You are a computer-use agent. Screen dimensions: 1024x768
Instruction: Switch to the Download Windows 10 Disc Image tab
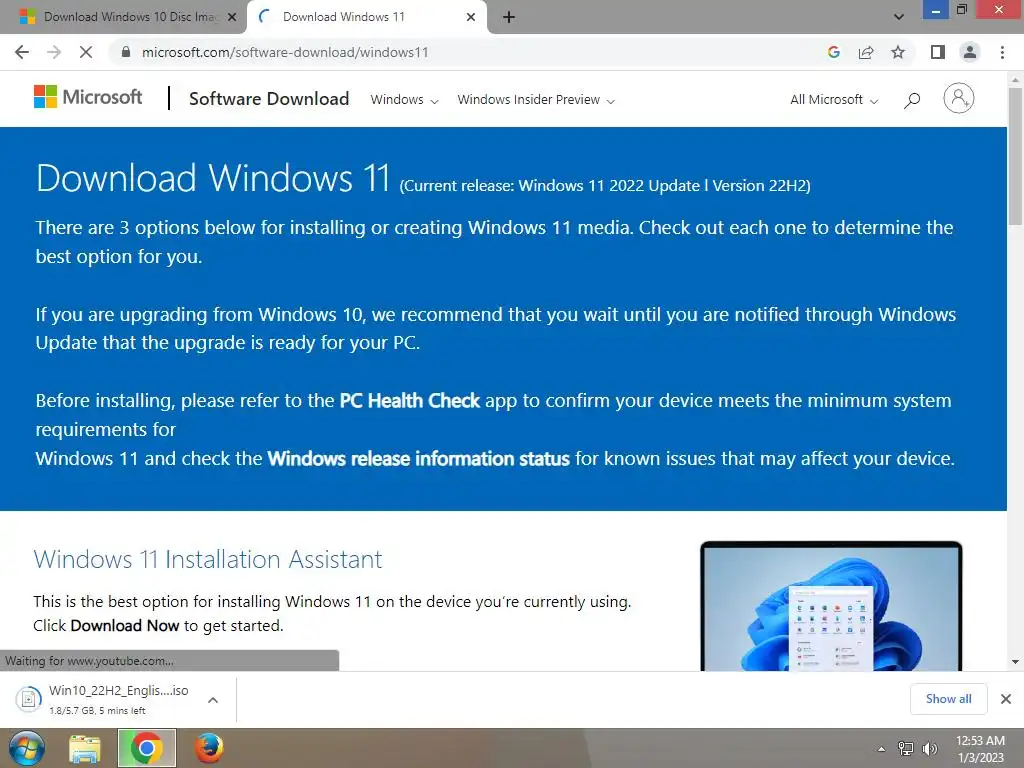tap(124, 17)
